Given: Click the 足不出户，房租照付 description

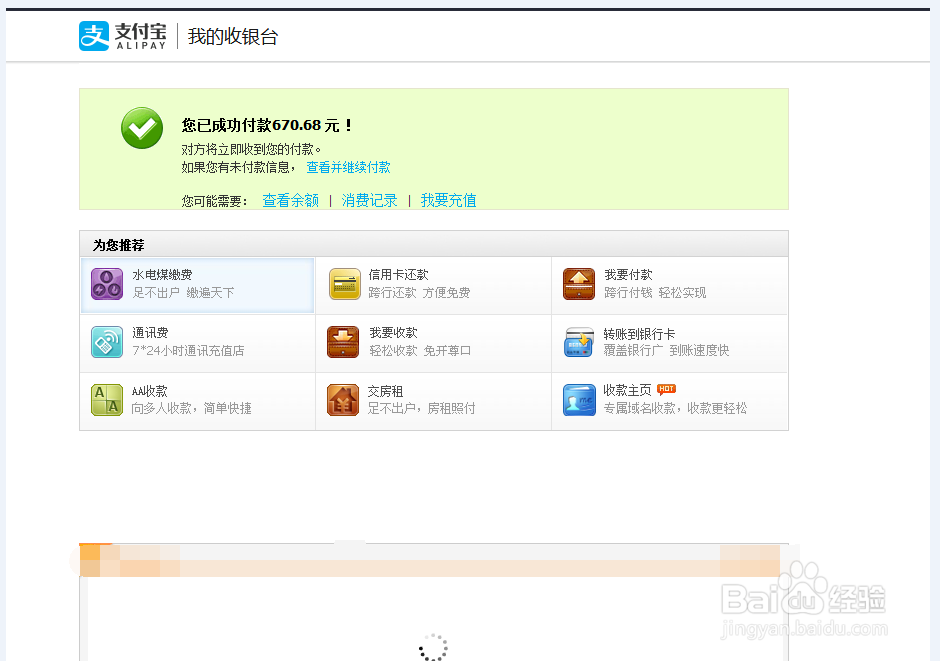Looking at the screenshot, I should coord(421,408).
